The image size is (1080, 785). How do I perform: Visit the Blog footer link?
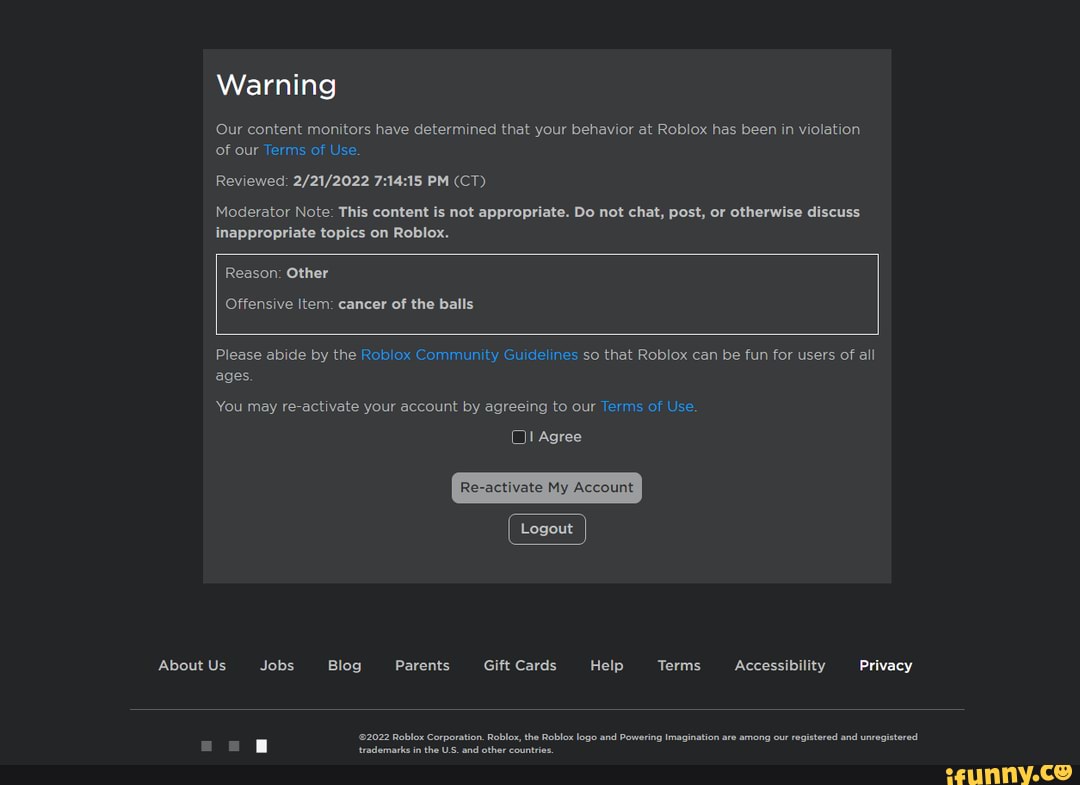pos(344,665)
